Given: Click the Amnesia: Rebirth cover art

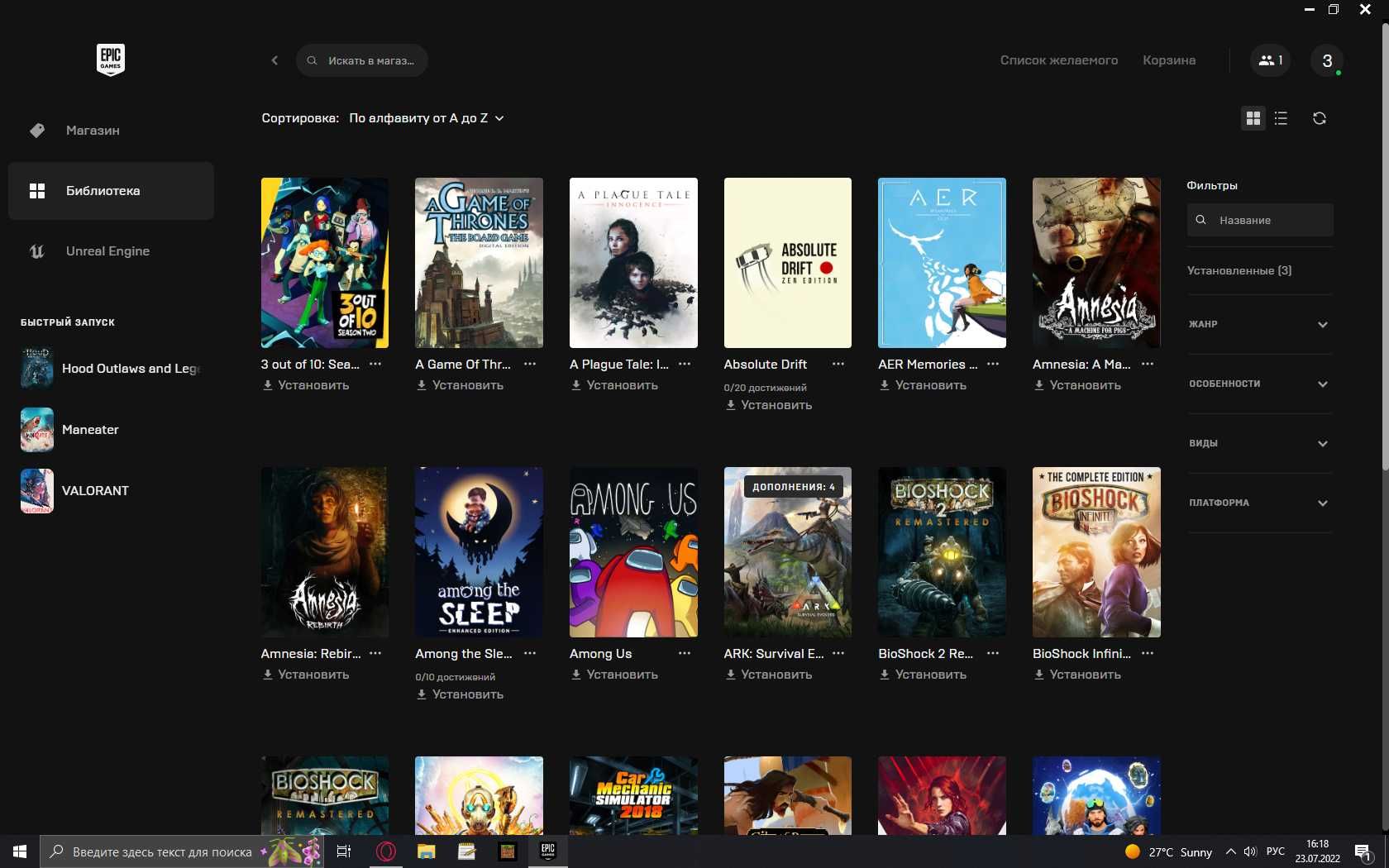Looking at the screenshot, I should coord(325,552).
